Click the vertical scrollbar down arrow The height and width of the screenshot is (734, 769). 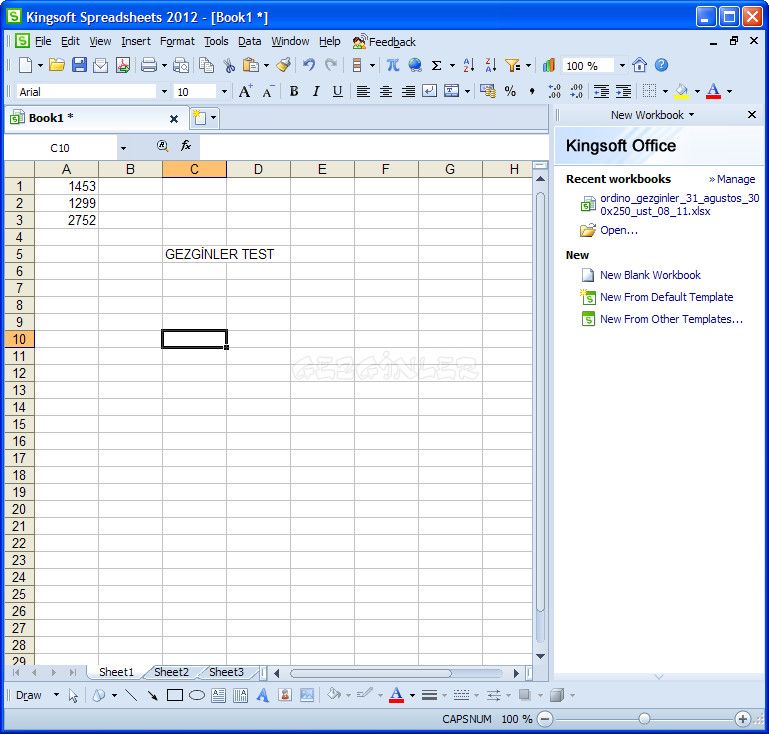[x=540, y=656]
